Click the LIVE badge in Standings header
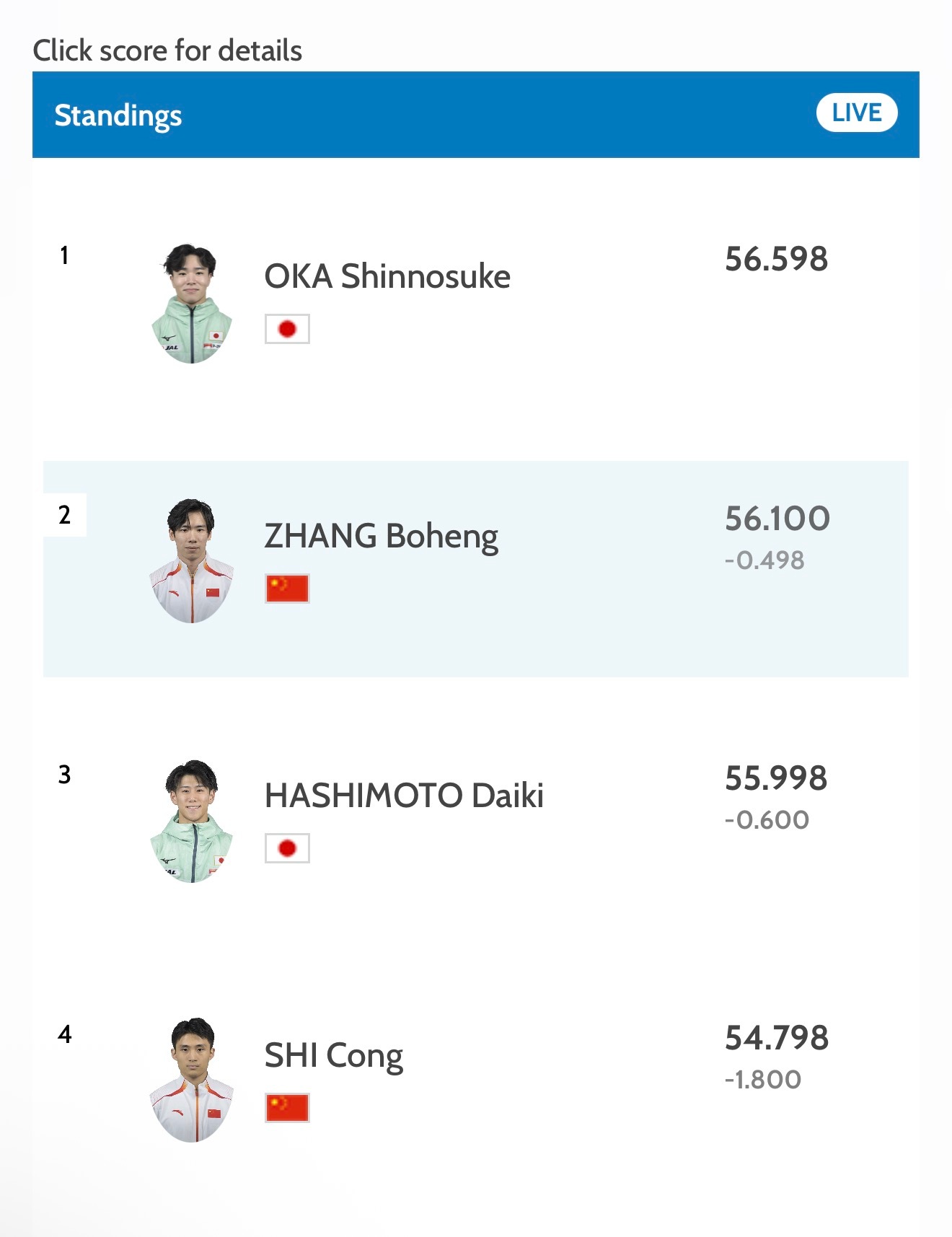Screen dimensions: 952x1237 [x=856, y=113]
